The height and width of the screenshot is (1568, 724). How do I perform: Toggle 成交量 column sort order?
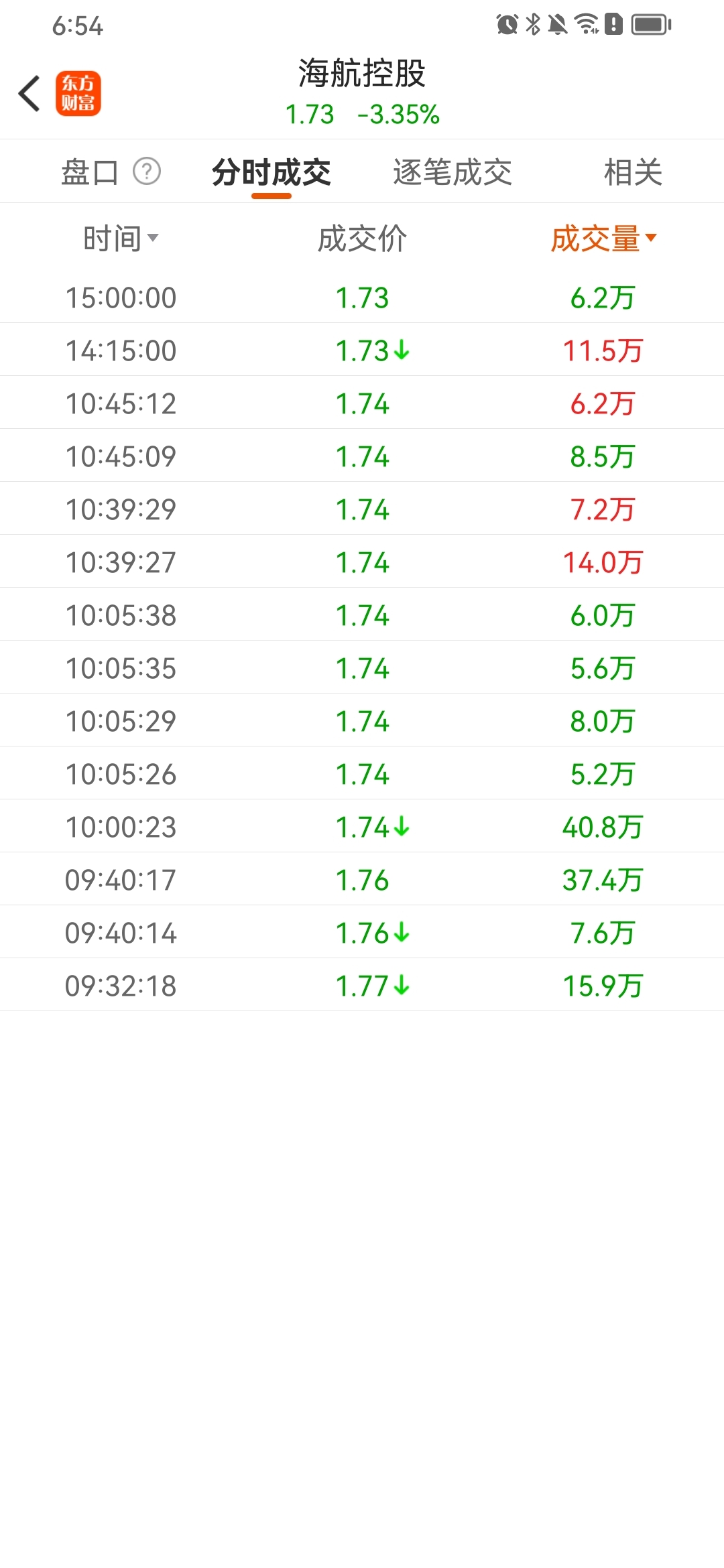tap(603, 239)
